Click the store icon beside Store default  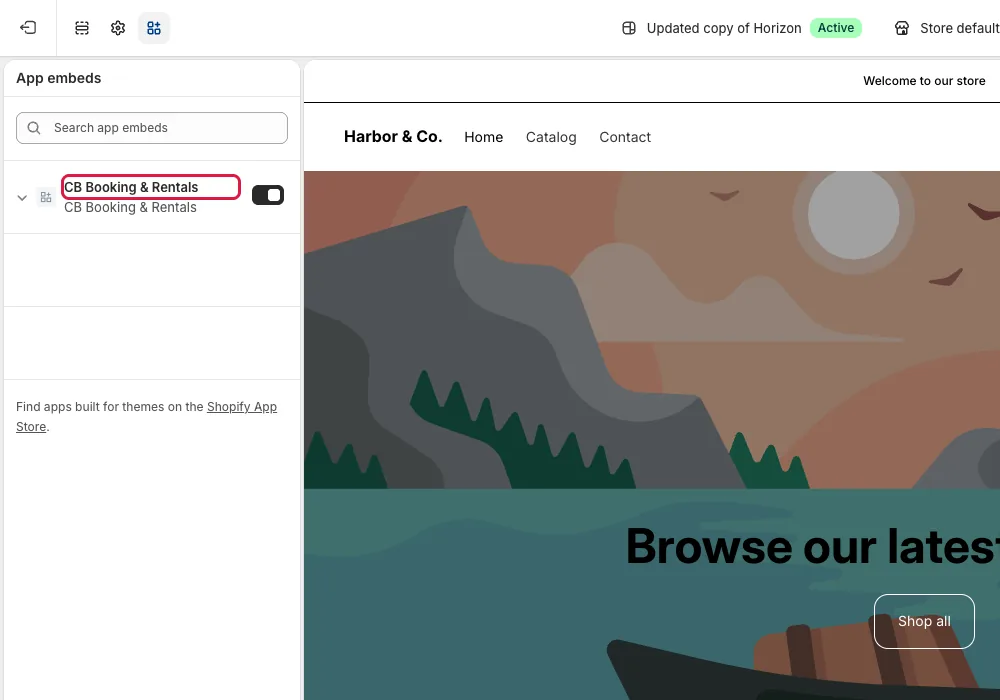point(902,28)
